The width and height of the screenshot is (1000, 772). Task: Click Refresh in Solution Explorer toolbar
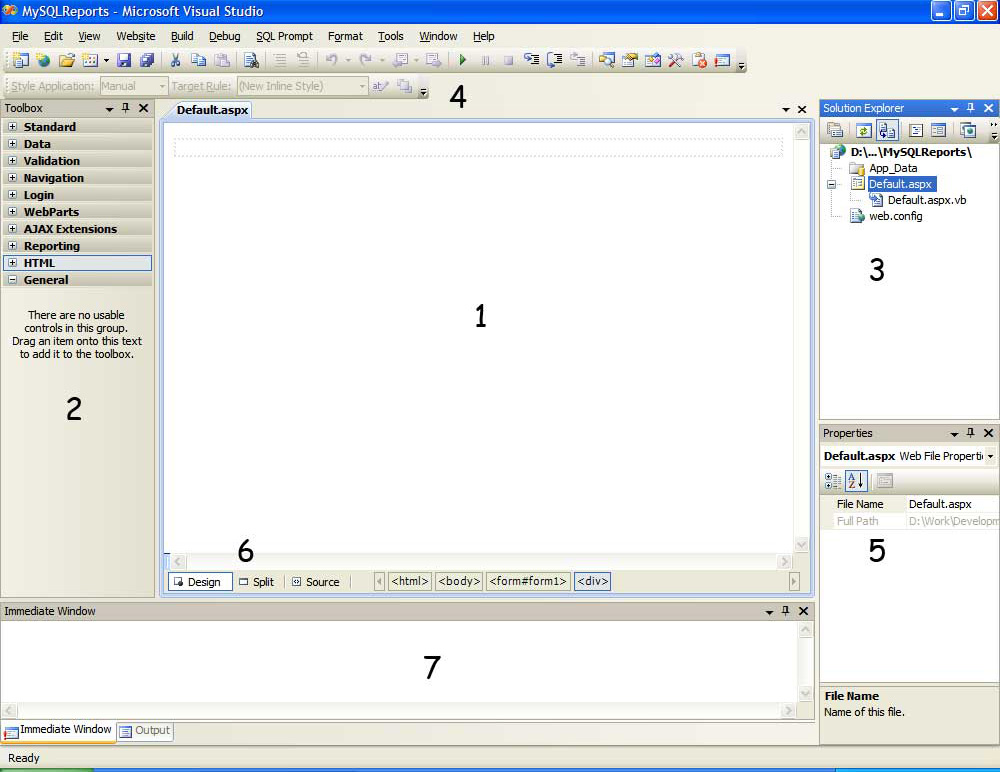click(863, 130)
